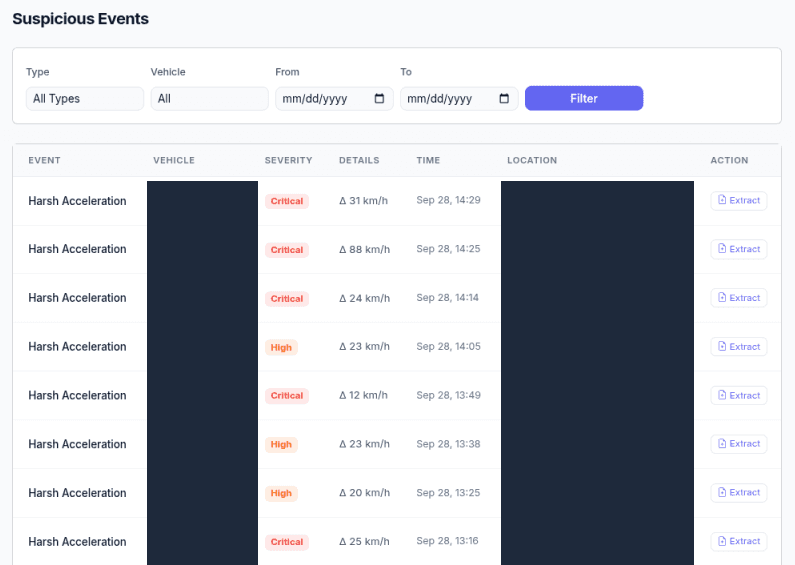The width and height of the screenshot is (795, 565).
Task: Click Harsh Acceleration in the 14:29 row
Action: point(77,201)
